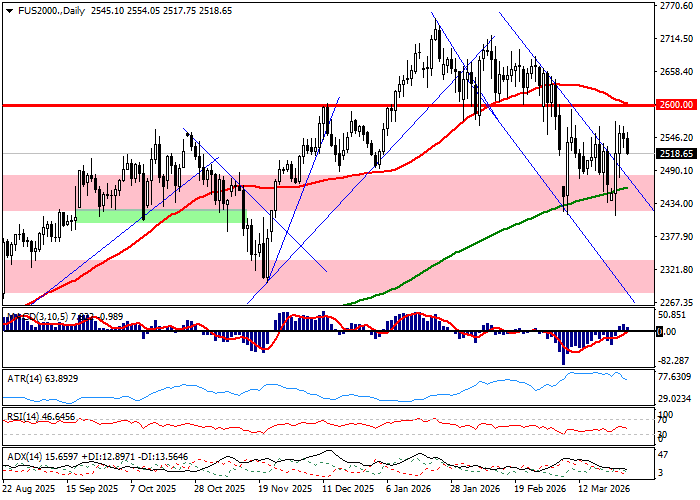Viewport: 700px width, 500px height.
Task: Click the FUS2000 Daily chart title
Action: [46, 10]
